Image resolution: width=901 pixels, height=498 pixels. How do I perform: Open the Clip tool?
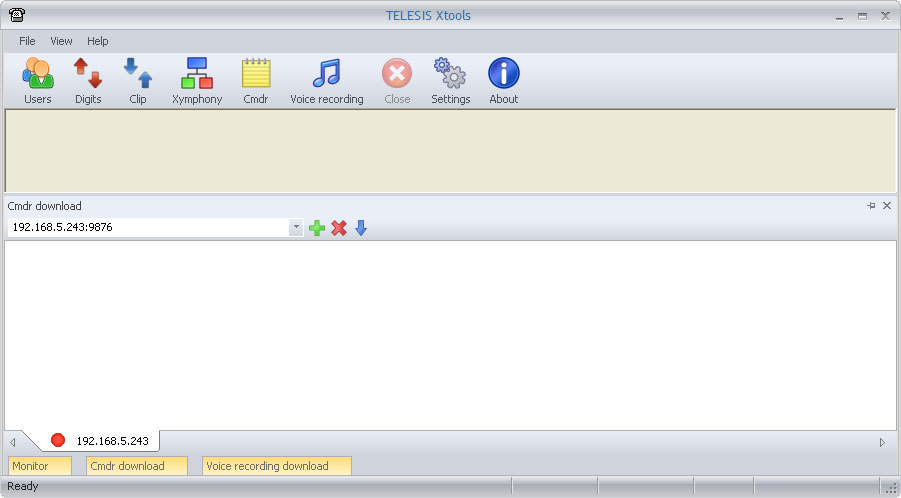138,81
